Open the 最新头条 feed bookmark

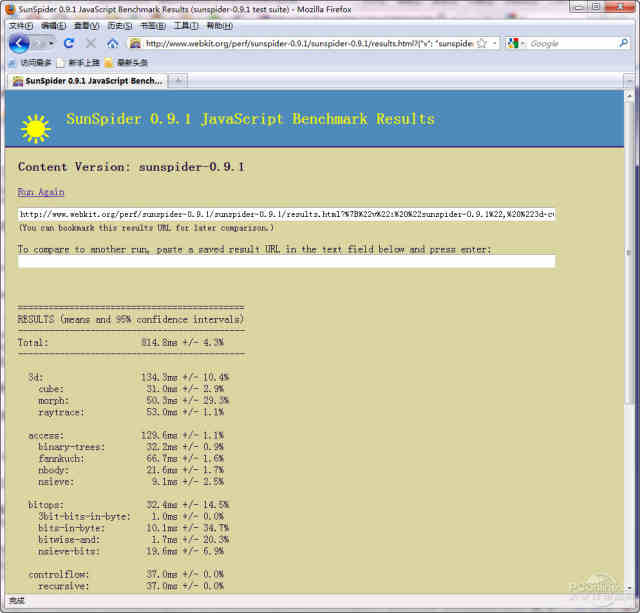click(126, 63)
